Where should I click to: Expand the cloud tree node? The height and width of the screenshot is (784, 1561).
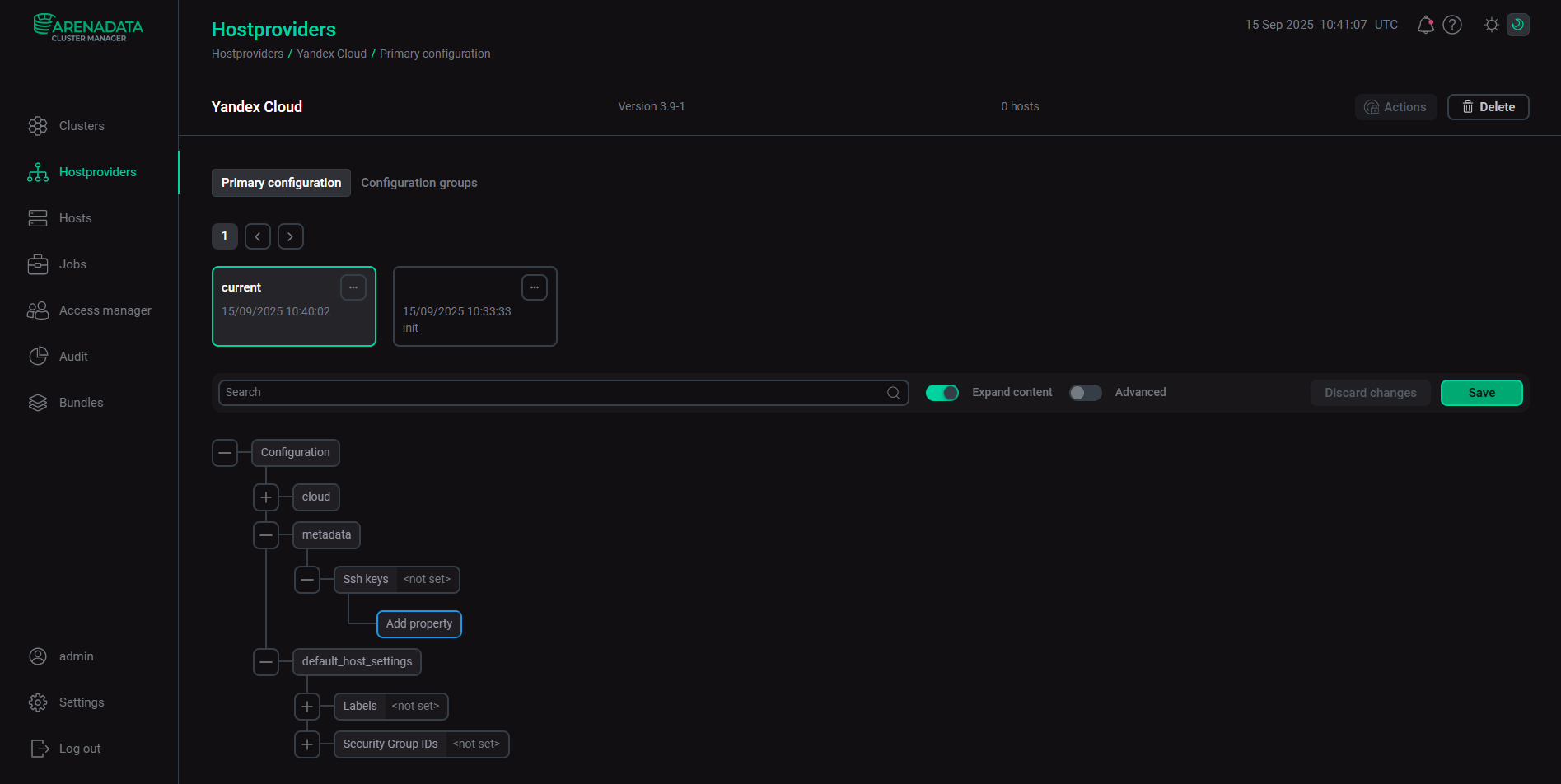tap(266, 497)
